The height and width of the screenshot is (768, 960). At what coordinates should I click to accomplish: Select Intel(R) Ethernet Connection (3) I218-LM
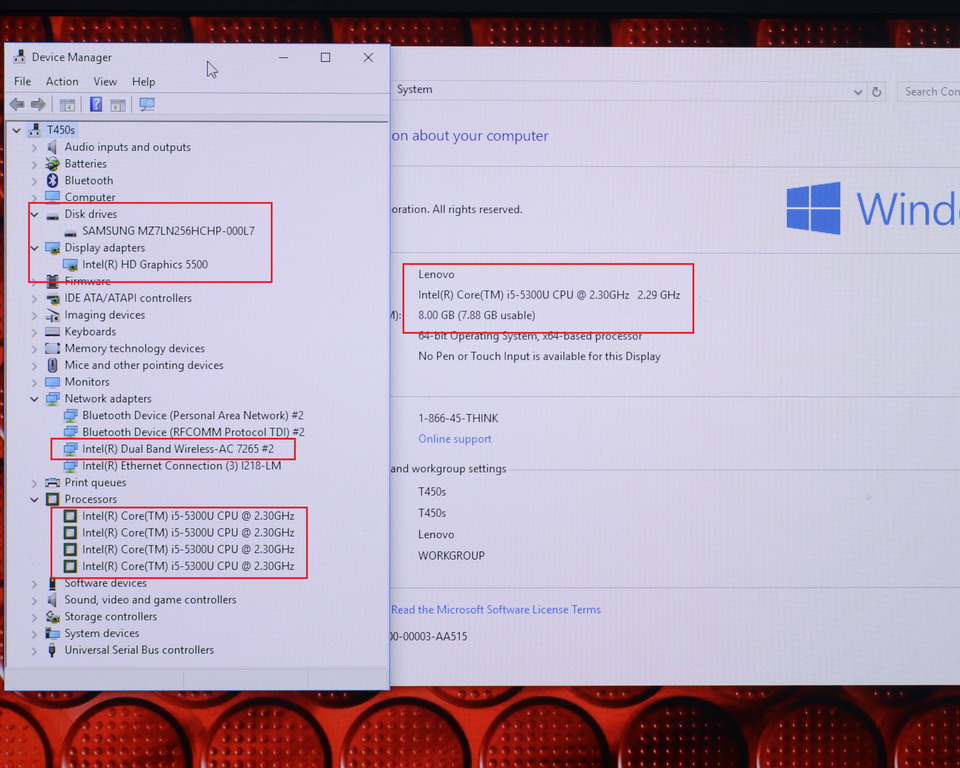pyautogui.click(x=182, y=465)
